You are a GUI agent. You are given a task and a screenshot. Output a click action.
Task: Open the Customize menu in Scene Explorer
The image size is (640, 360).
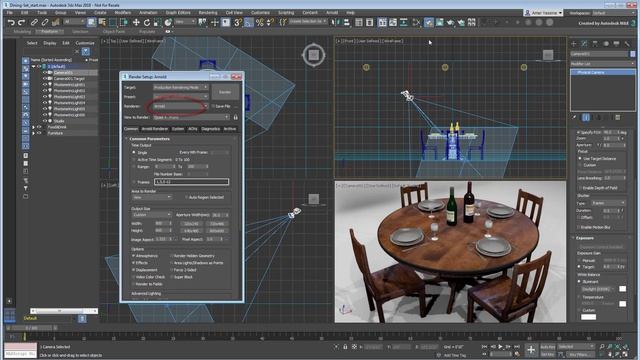point(85,43)
